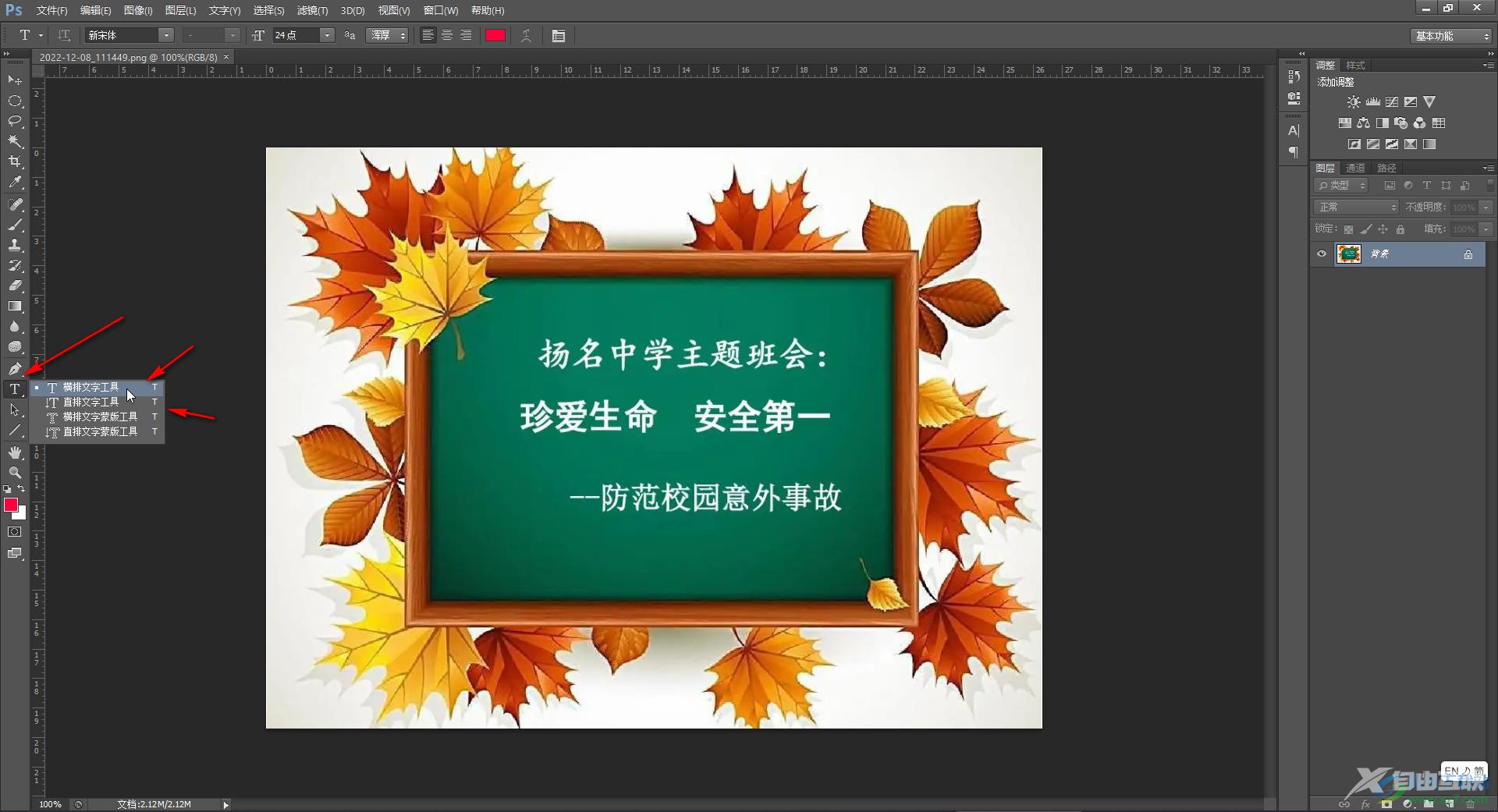Right align text

[466, 35]
